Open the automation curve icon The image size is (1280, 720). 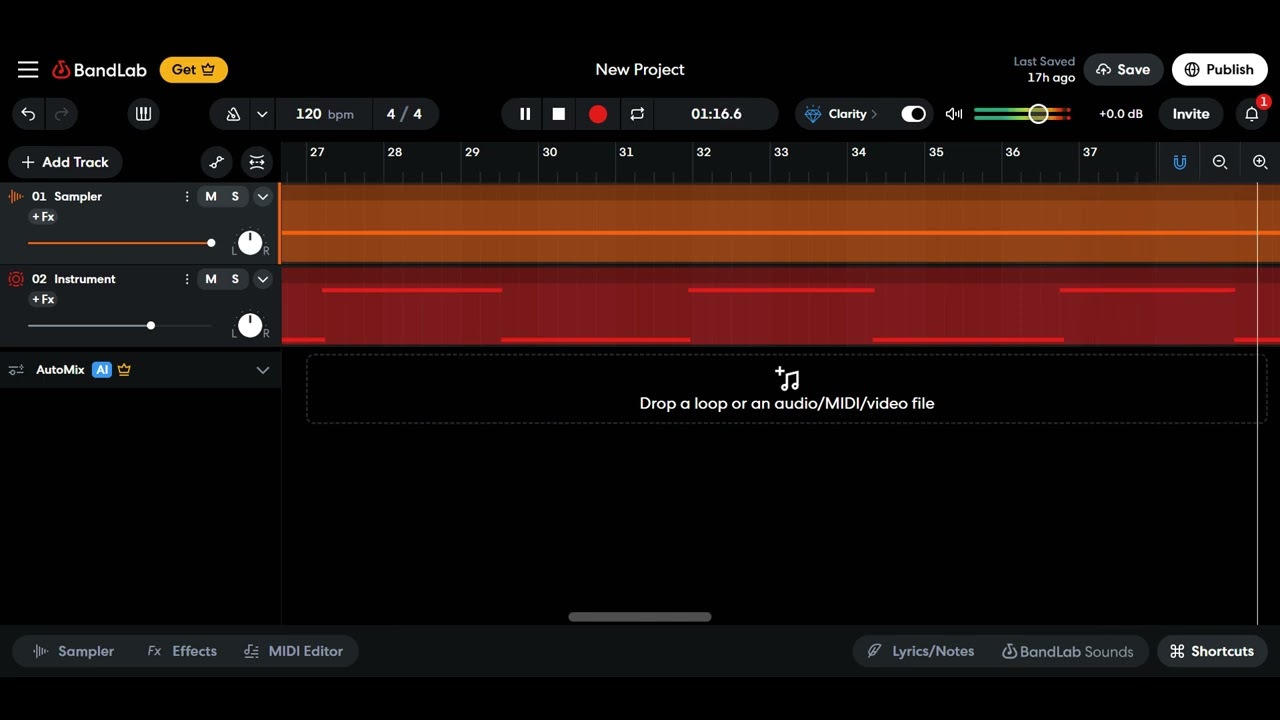(217, 162)
